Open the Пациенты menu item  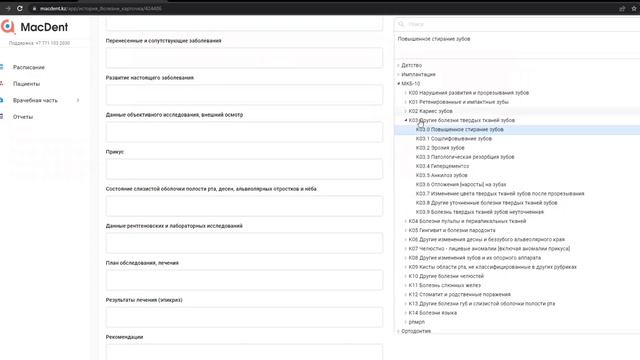(x=27, y=84)
